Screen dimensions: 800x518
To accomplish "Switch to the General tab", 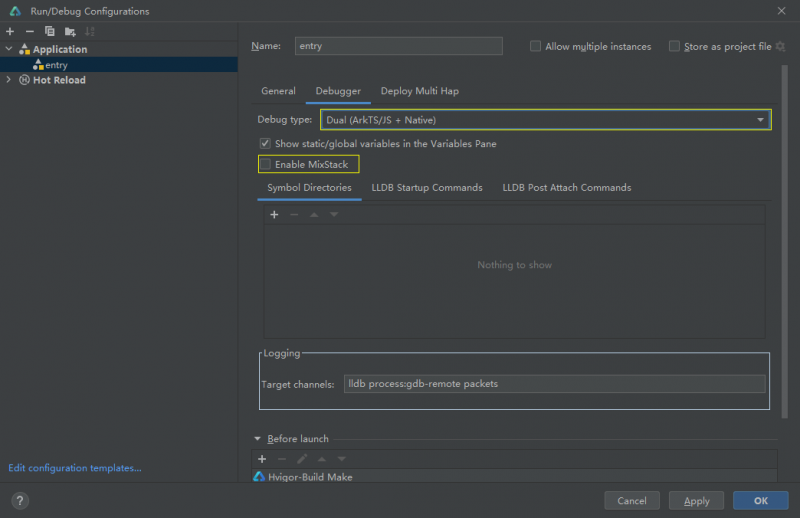I will (x=278, y=91).
